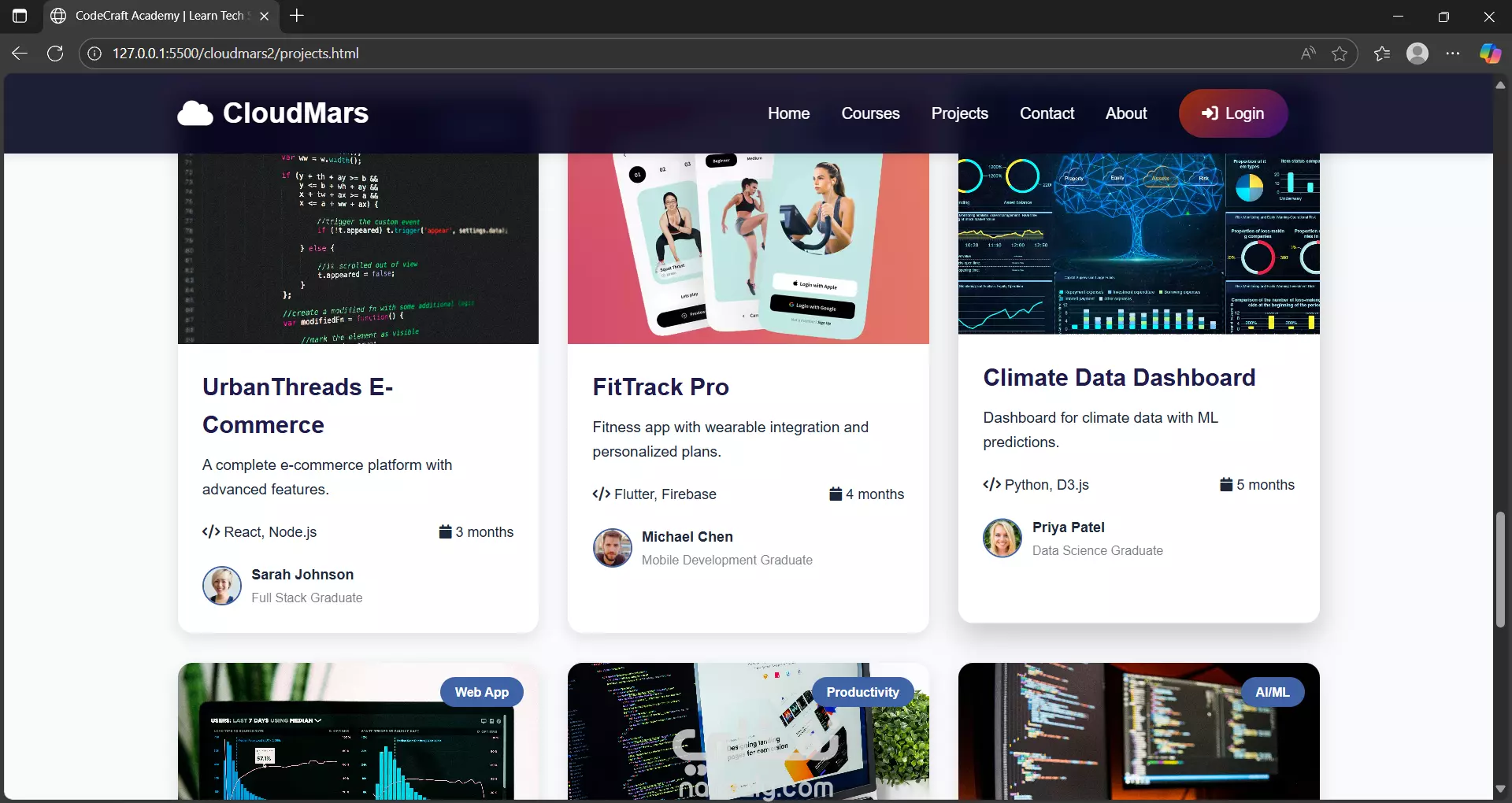Open the Contact nav link
The height and width of the screenshot is (803, 1512).
(1047, 113)
